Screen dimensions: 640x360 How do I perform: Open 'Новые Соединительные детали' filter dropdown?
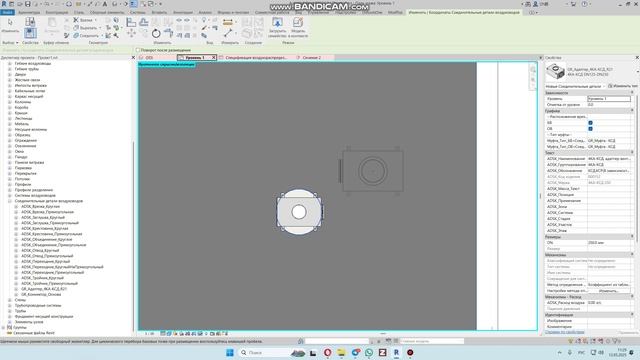pyautogui.click(x=576, y=86)
